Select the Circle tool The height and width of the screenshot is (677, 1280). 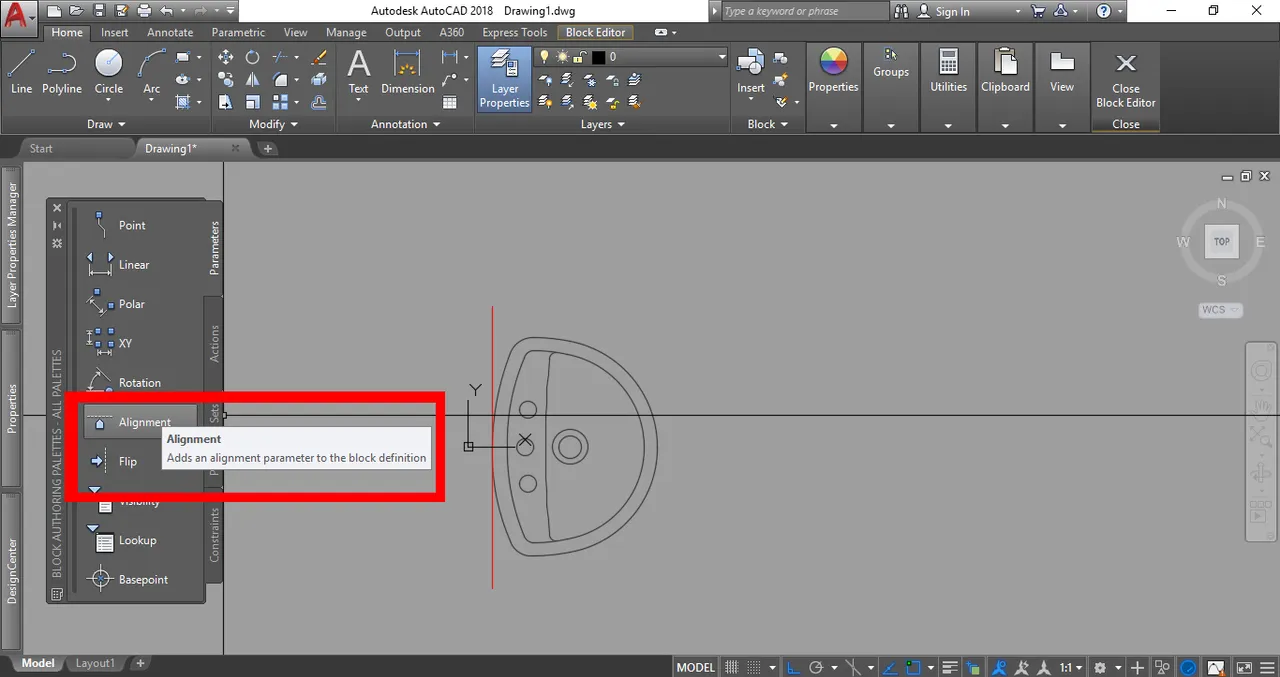tap(109, 73)
